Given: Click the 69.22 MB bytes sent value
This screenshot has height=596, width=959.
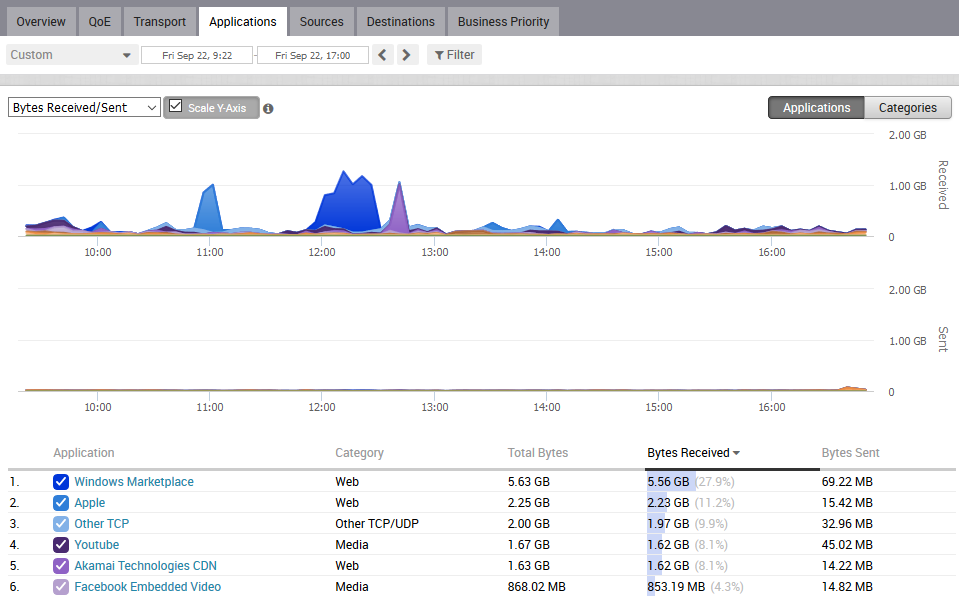Looking at the screenshot, I should point(847,482).
